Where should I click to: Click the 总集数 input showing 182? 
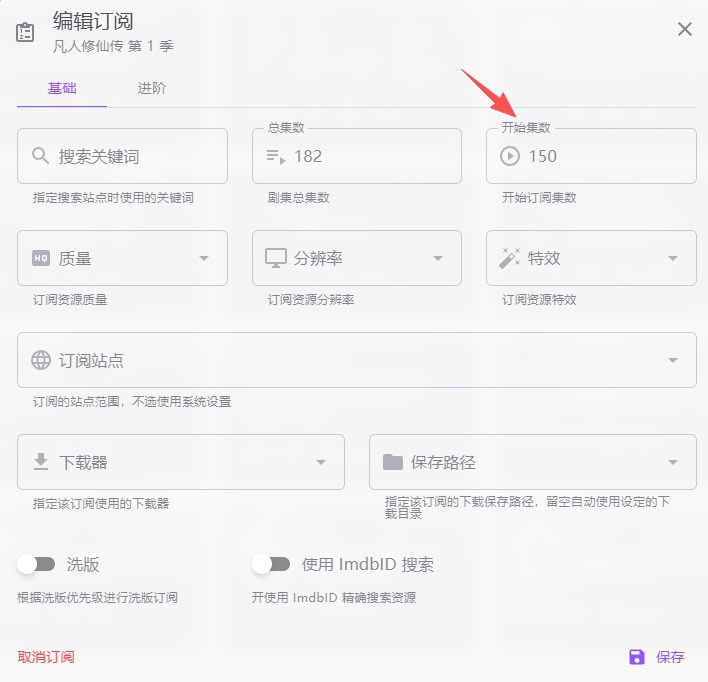[x=370, y=156]
